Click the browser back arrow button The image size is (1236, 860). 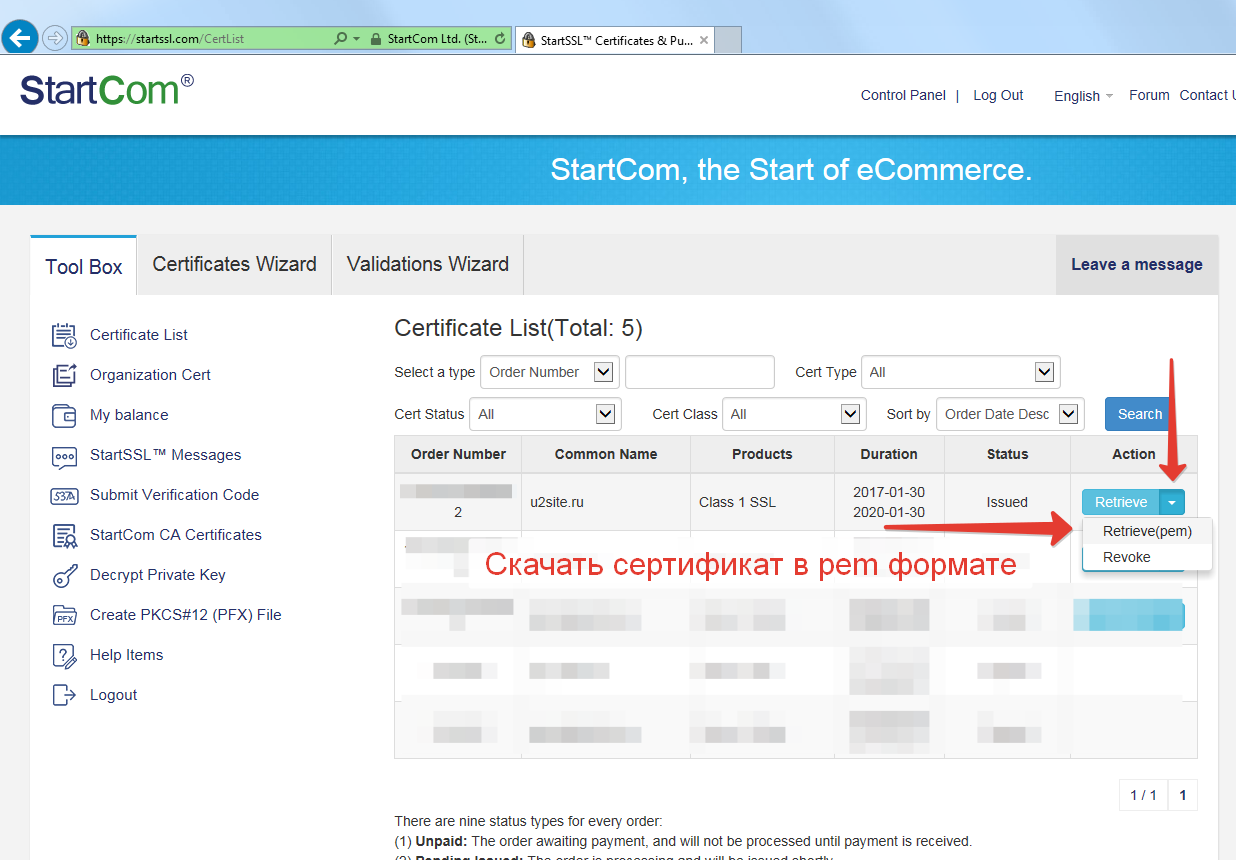19,38
